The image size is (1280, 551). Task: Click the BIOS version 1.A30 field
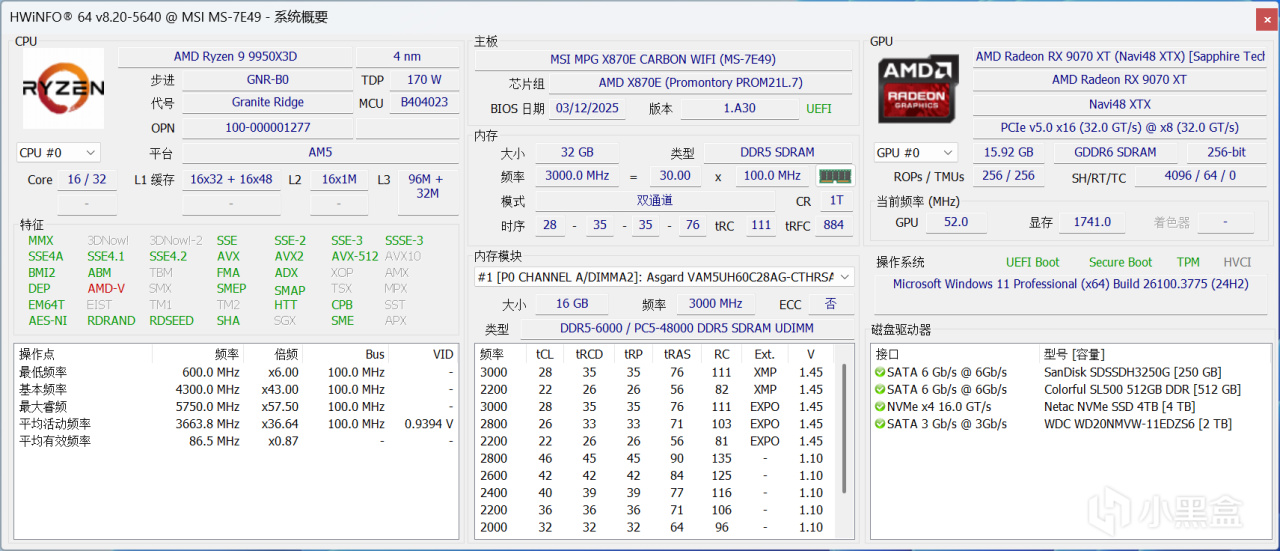click(x=740, y=109)
